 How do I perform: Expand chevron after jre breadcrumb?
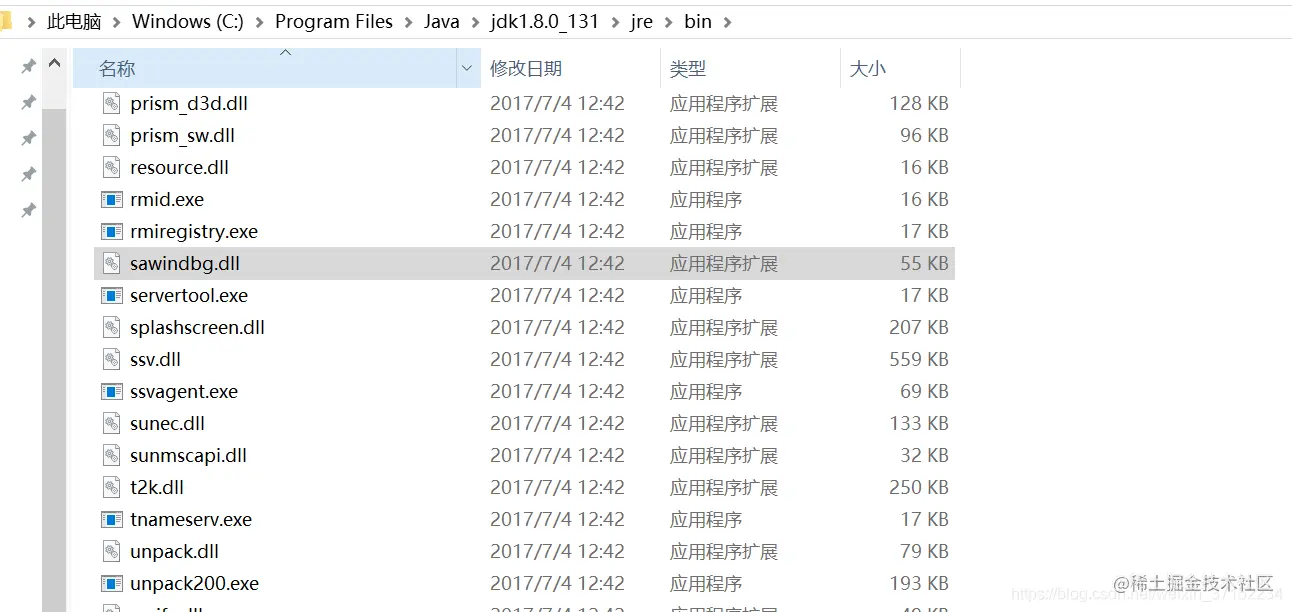pos(668,22)
